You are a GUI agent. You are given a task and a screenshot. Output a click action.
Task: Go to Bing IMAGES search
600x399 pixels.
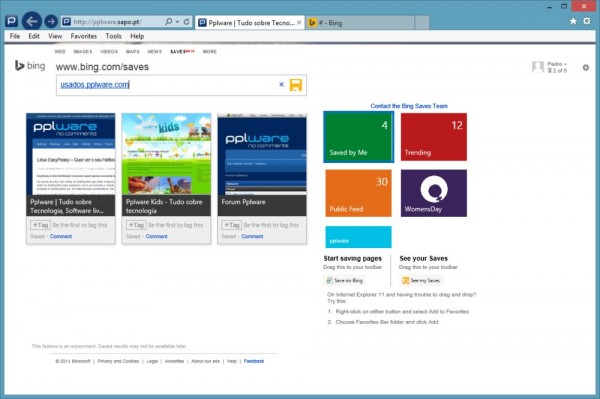point(83,51)
